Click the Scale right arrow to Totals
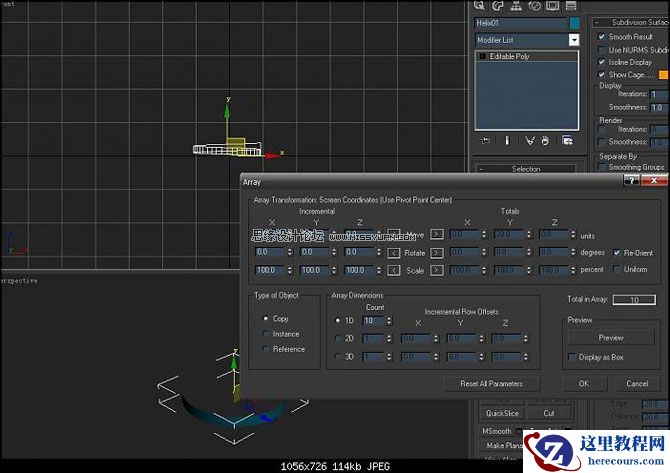The image size is (670, 473). [x=436, y=270]
